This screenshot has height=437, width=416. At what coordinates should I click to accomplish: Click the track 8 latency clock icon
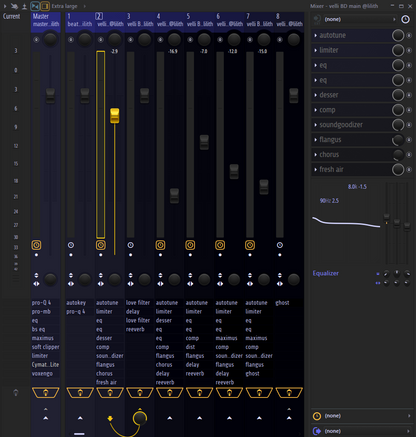pyautogui.click(x=280, y=245)
